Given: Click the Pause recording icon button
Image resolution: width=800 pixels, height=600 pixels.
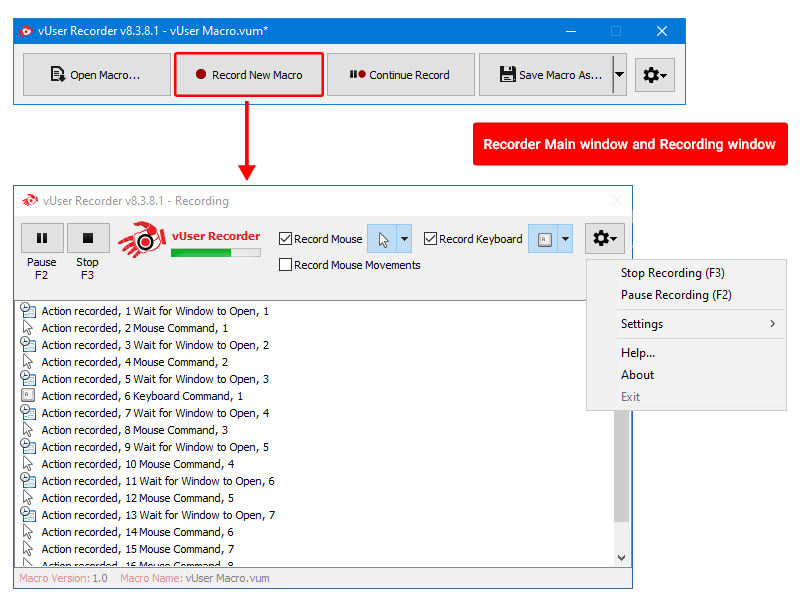Looking at the screenshot, I should (x=42, y=238).
